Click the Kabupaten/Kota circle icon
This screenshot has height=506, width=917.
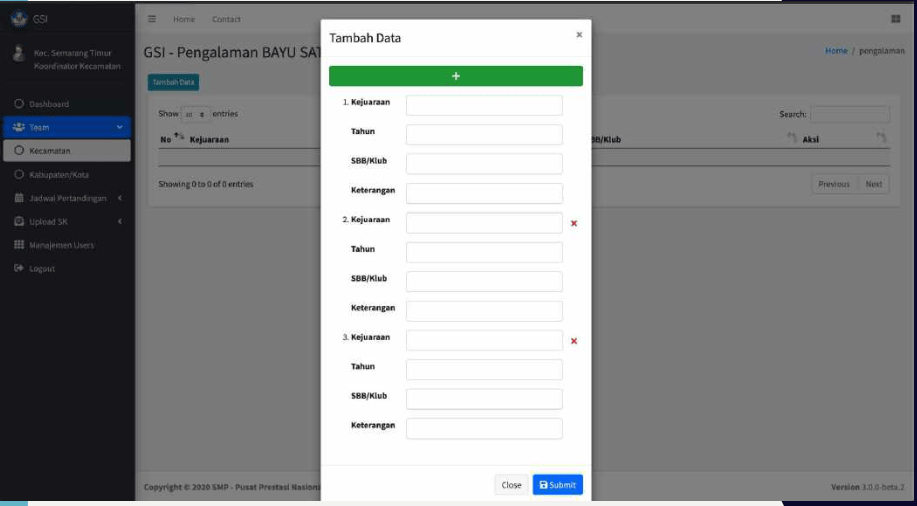pos(19,174)
